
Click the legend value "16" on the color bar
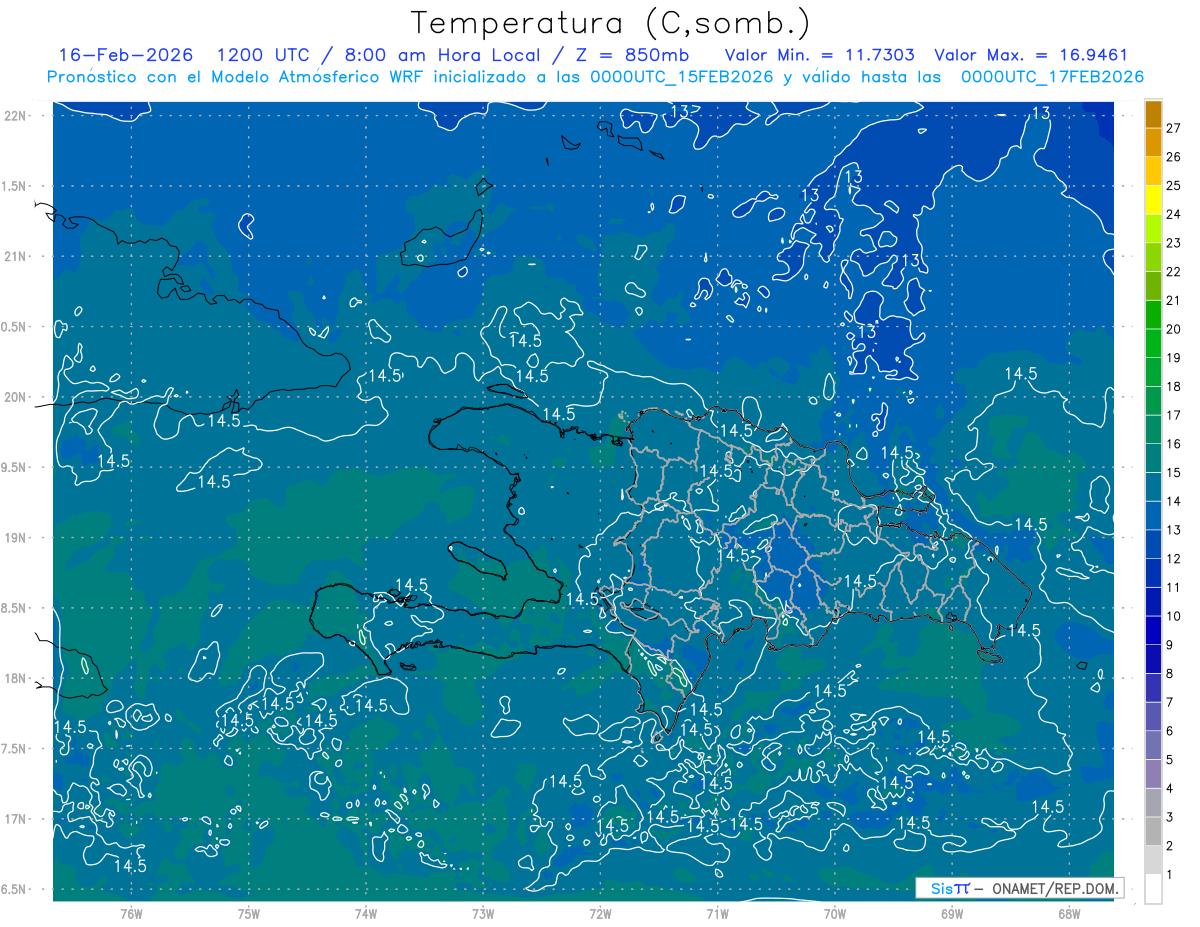tap(1174, 444)
